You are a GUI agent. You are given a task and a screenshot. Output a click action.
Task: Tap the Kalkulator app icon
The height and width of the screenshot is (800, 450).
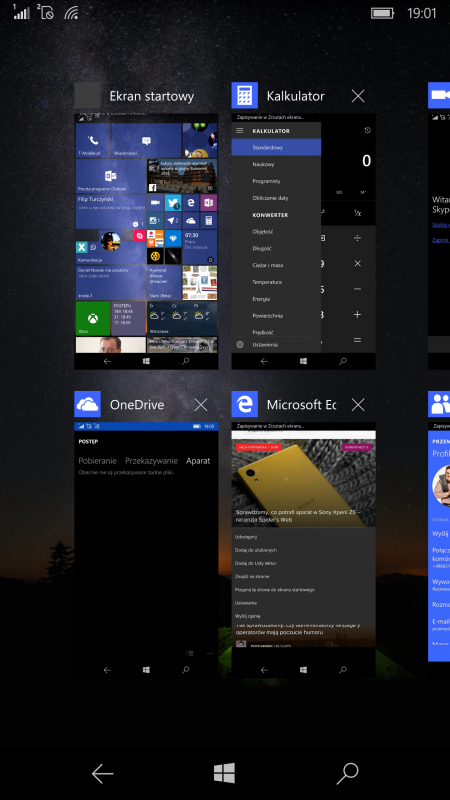[x=244, y=96]
